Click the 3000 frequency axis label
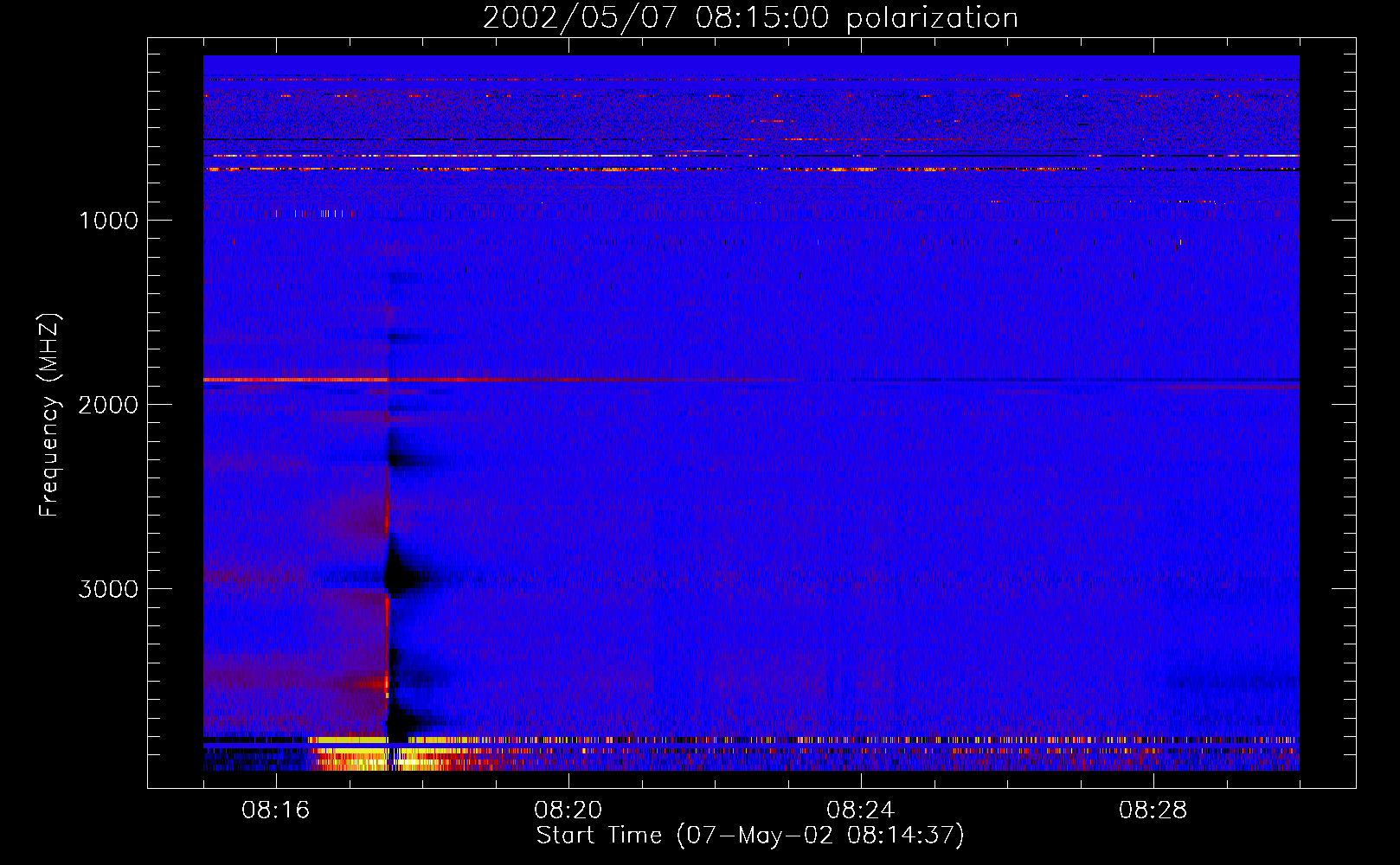1400x865 pixels. point(108,589)
